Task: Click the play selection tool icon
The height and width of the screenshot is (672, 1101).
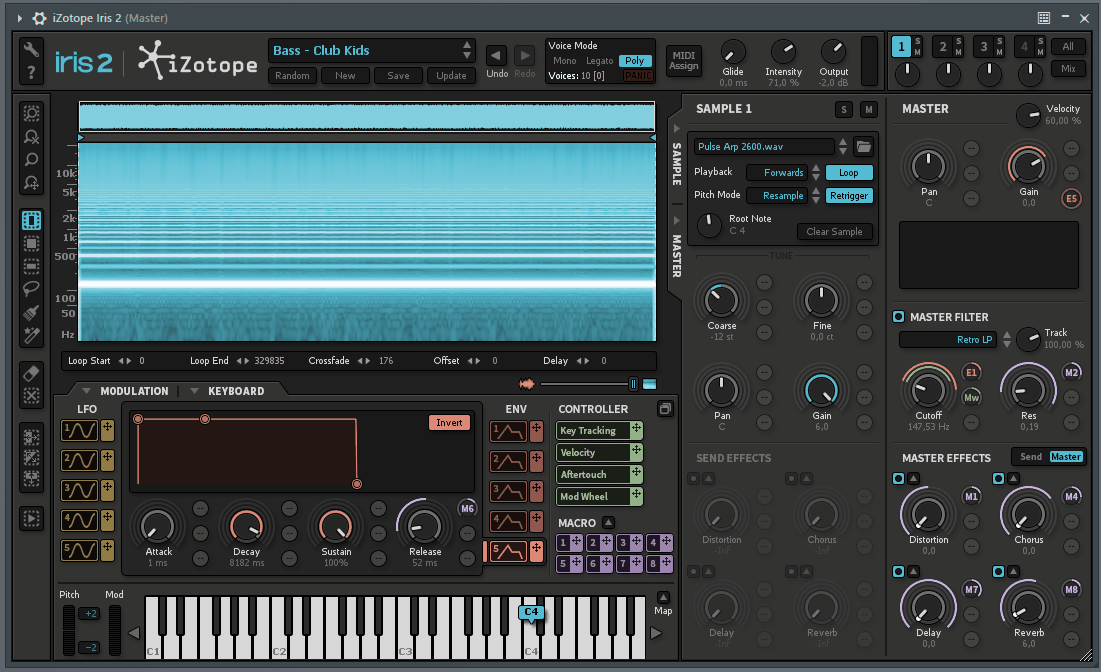Action: (31, 519)
